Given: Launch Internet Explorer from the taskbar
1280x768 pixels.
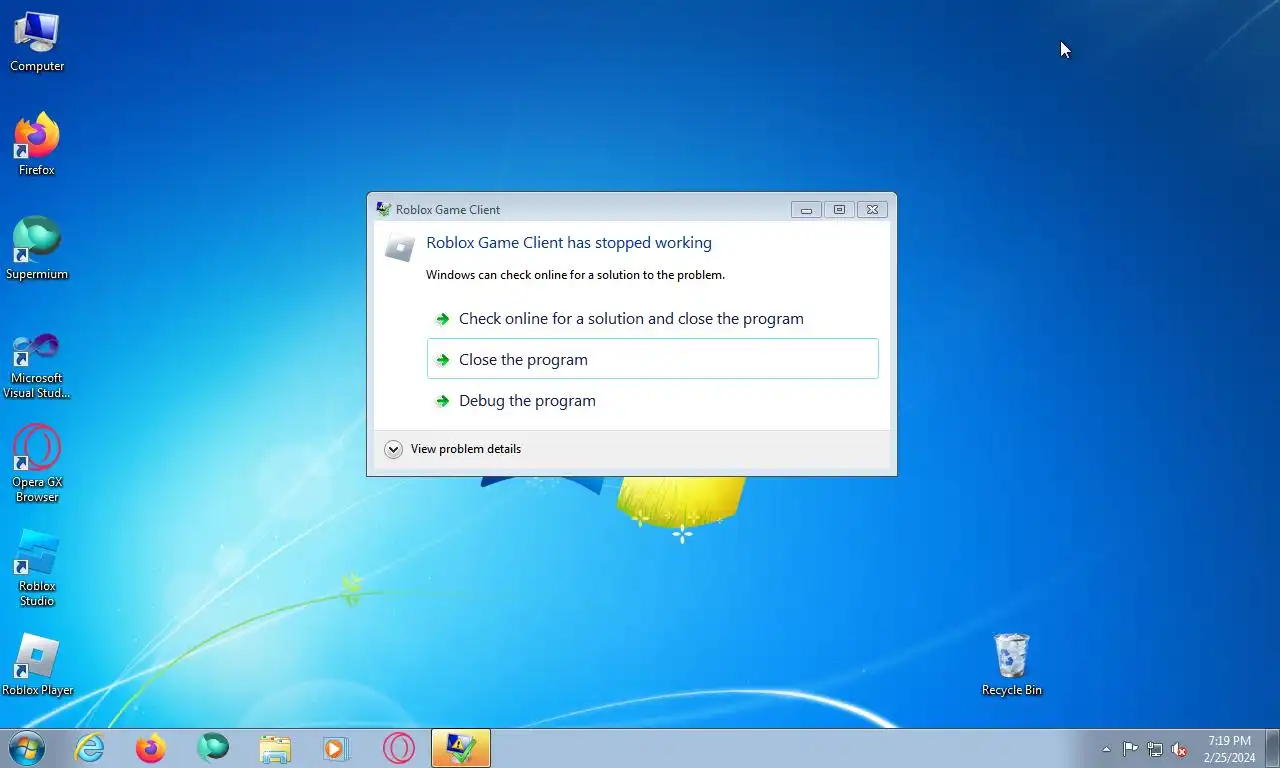Looking at the screenshot, I should (90, 748).
